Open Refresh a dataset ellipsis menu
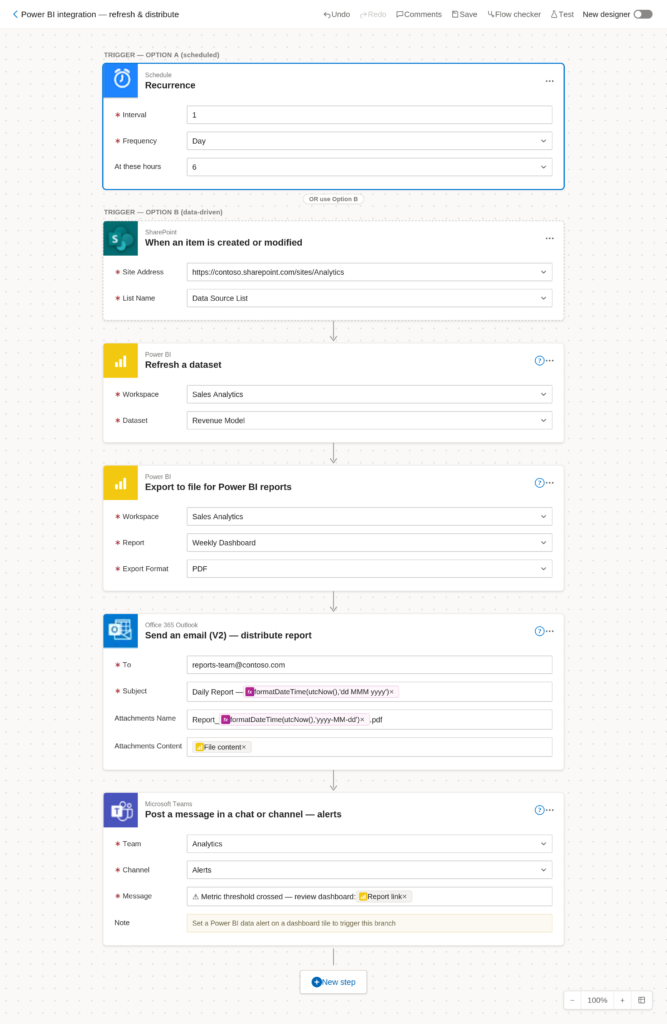 [x=550, y=360]
